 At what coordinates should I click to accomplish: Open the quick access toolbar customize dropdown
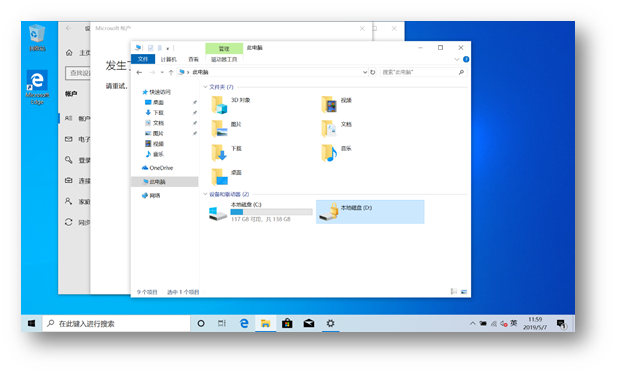(168, 48)
